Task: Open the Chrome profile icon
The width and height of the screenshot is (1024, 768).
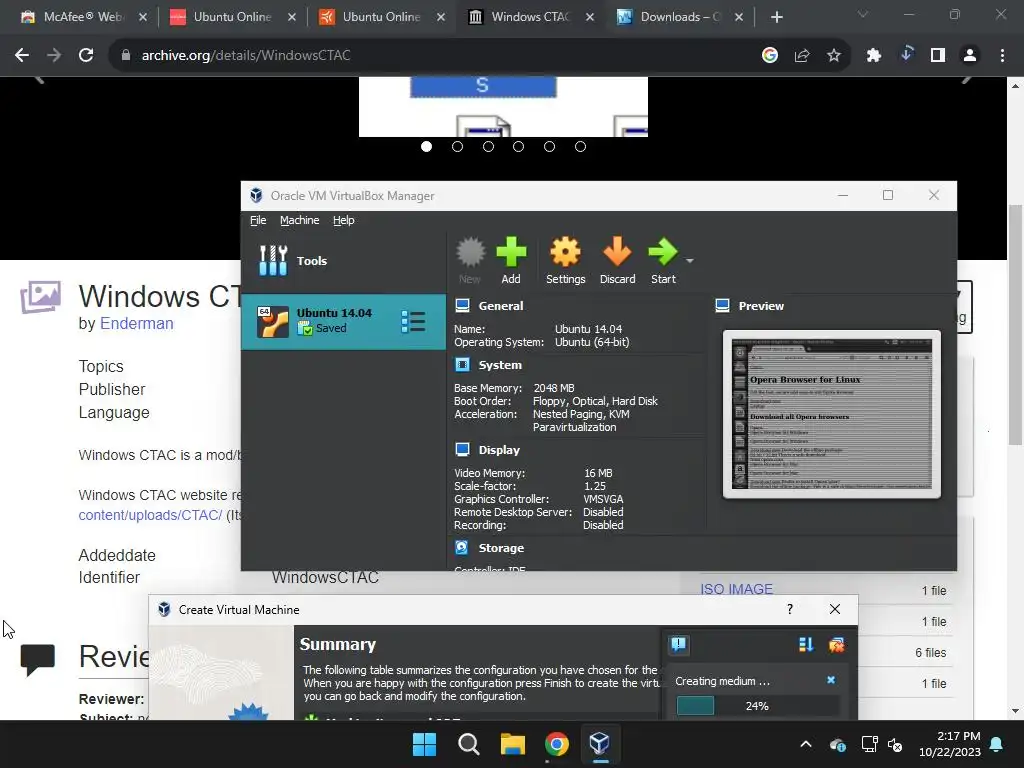Action: (970, 56)
